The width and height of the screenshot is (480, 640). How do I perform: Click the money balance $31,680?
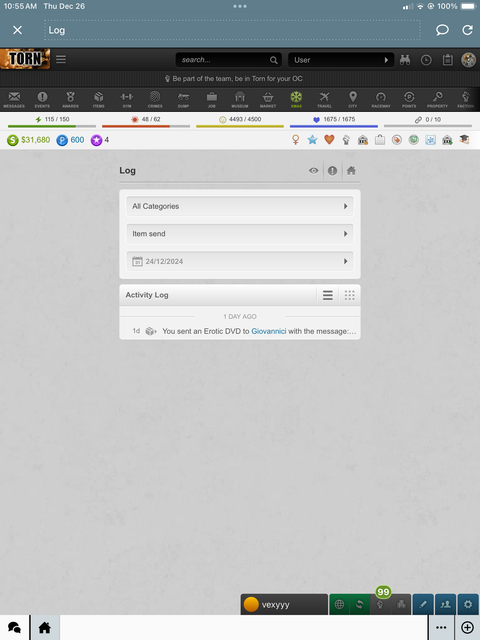coord(29,140)
